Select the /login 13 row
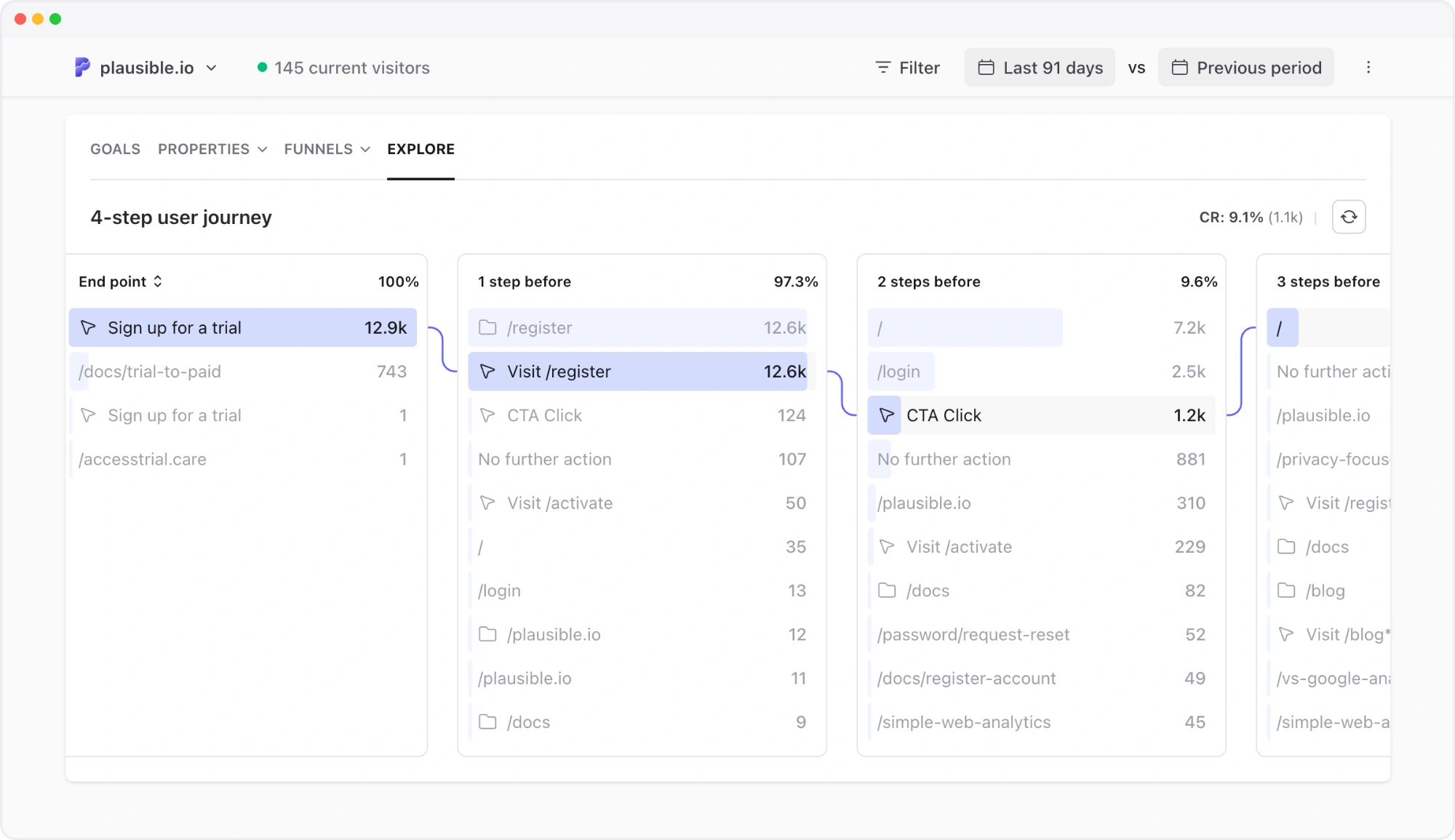1455x840 pixels. coord(642,591)
